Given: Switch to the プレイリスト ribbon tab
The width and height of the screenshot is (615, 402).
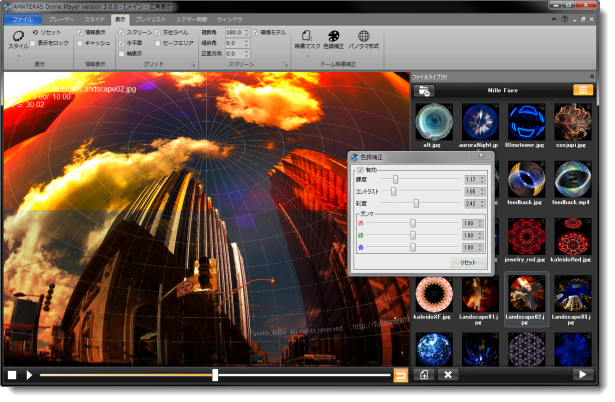Looking at the screenshot, I should click(151, 19).
